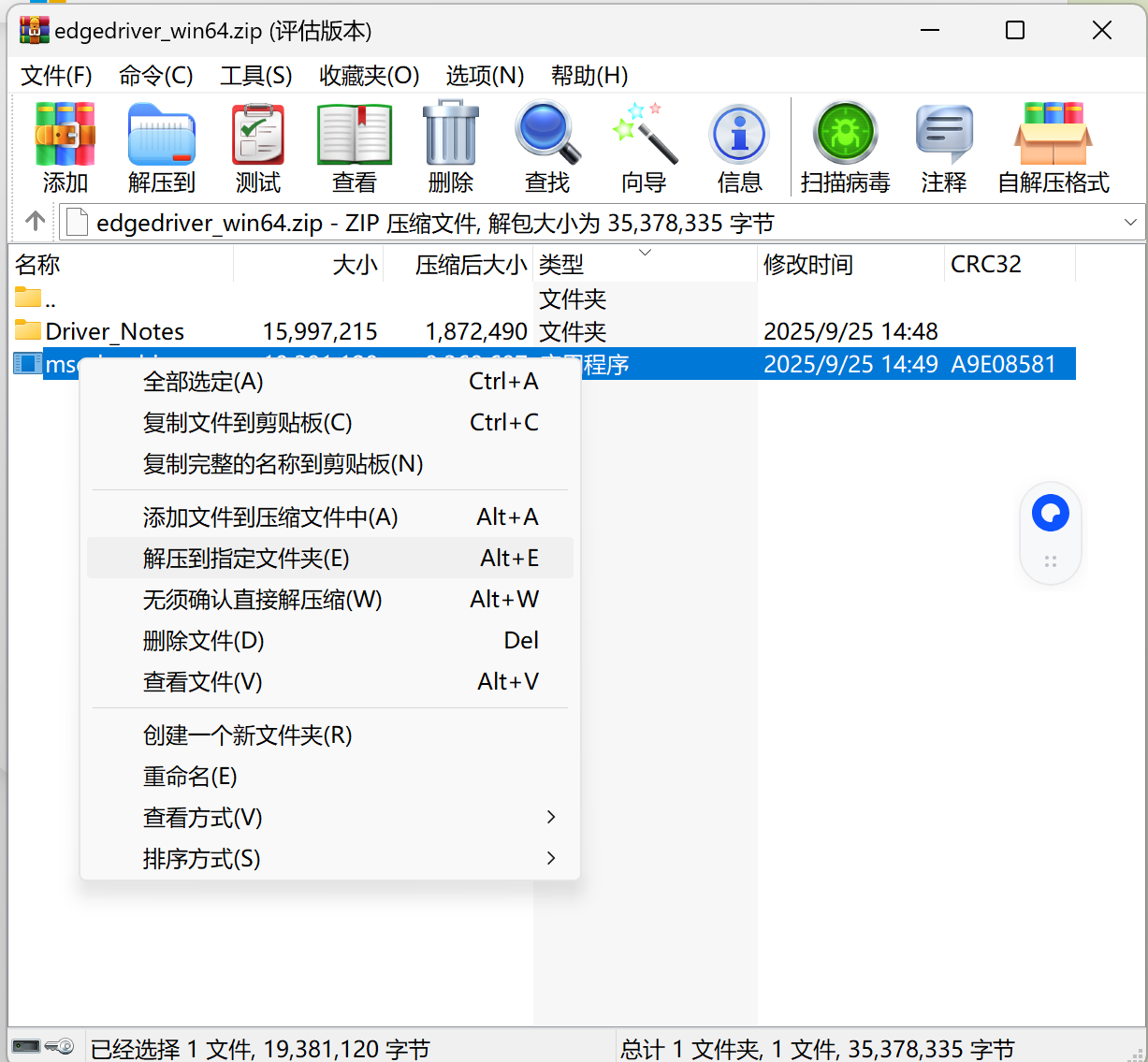1148x1062 pixels.
Task: Choose View File (查看文件) menu entry
Action: click(329, 682)
